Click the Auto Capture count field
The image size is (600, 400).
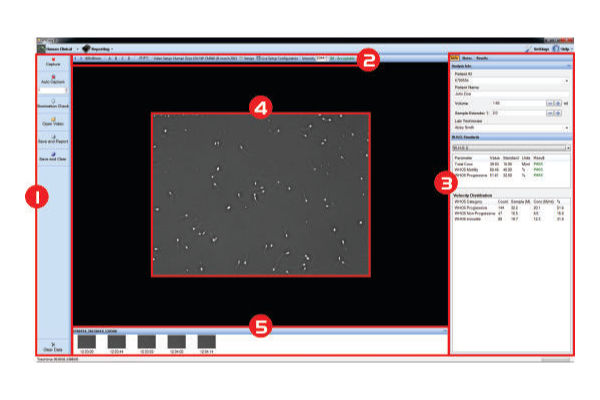click(x=52, y=90)
